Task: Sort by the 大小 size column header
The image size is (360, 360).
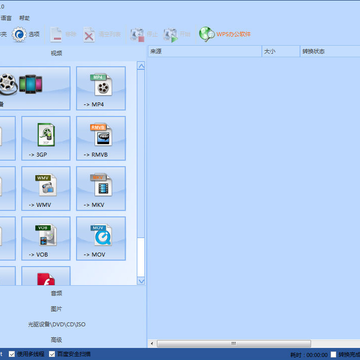Action: pyautogui.click(x=281, y=52)
